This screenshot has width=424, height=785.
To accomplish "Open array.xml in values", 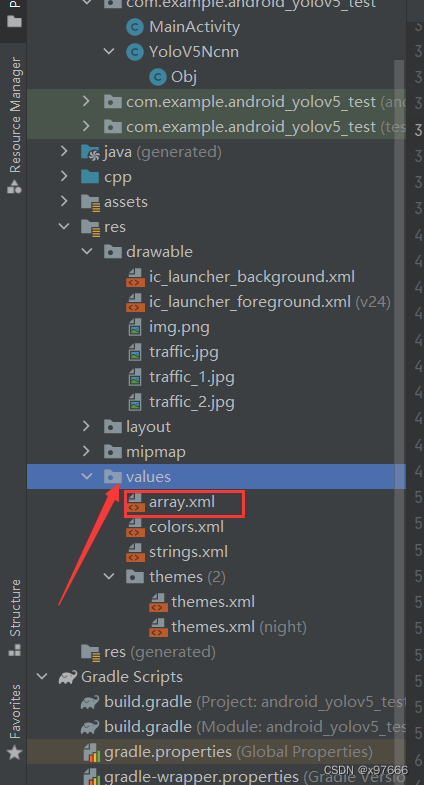I will 182,502.
